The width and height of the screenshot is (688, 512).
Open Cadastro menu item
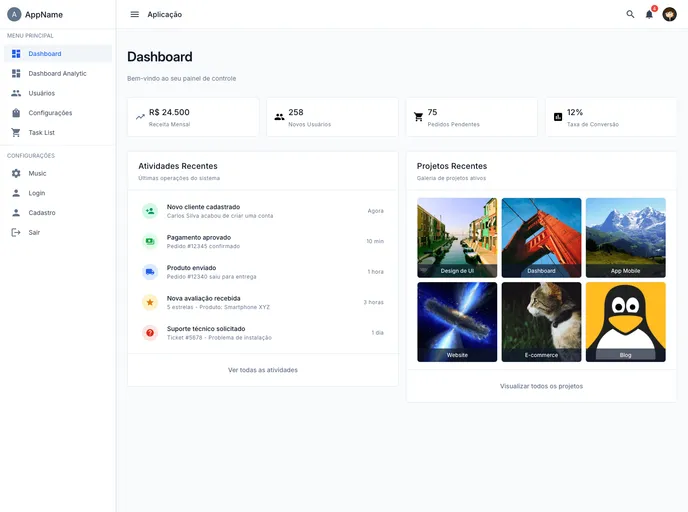(x=58, y=213)
